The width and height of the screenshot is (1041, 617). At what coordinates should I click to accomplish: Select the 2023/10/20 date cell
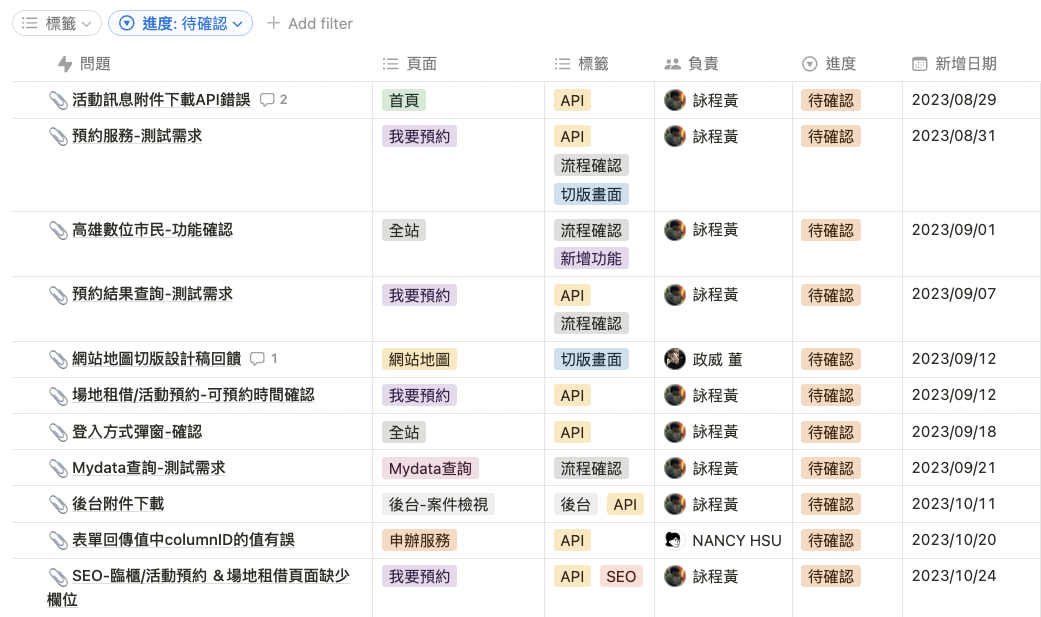[x=953, y=540]
